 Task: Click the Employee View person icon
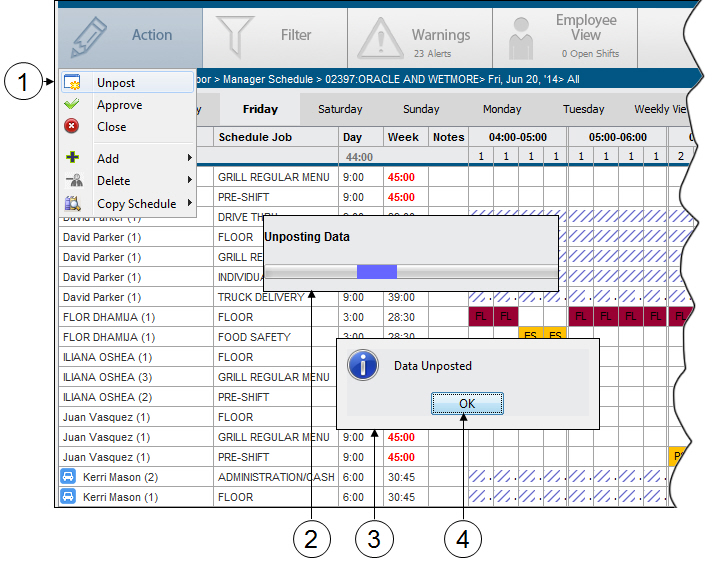click(521, 39)
